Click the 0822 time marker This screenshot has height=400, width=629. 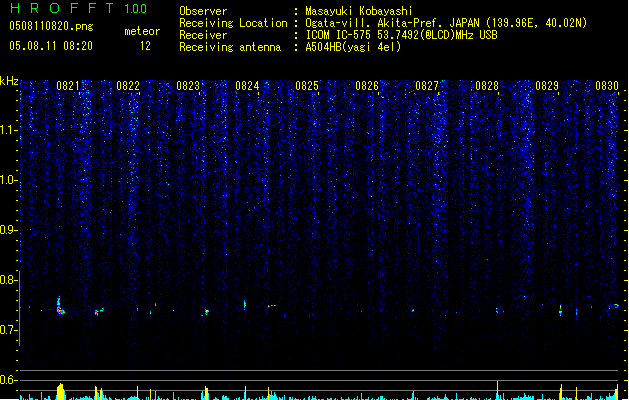click(x=128, y=86)
